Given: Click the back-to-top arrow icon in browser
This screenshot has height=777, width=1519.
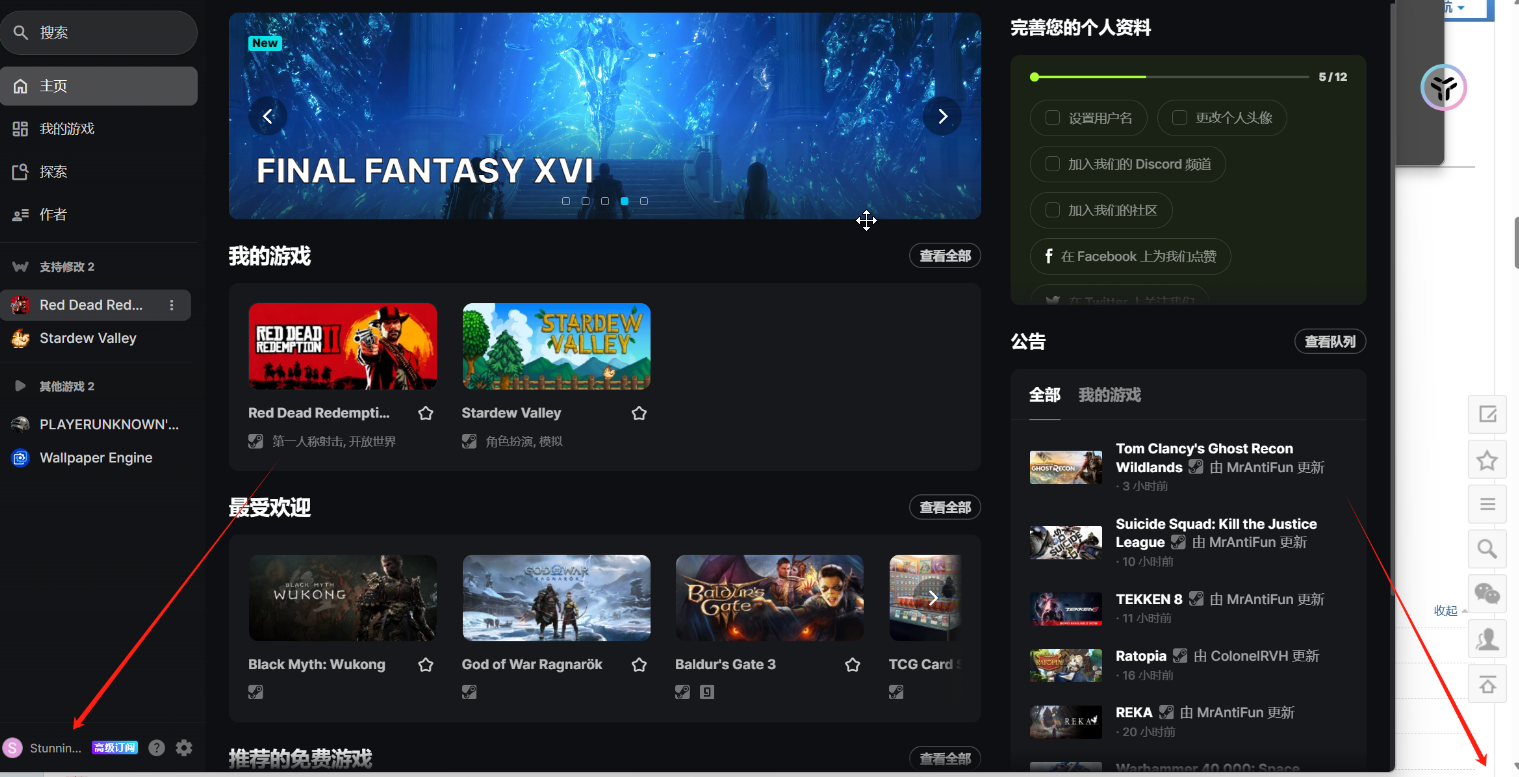Looking at the screenshot, I should [1487, 685].
